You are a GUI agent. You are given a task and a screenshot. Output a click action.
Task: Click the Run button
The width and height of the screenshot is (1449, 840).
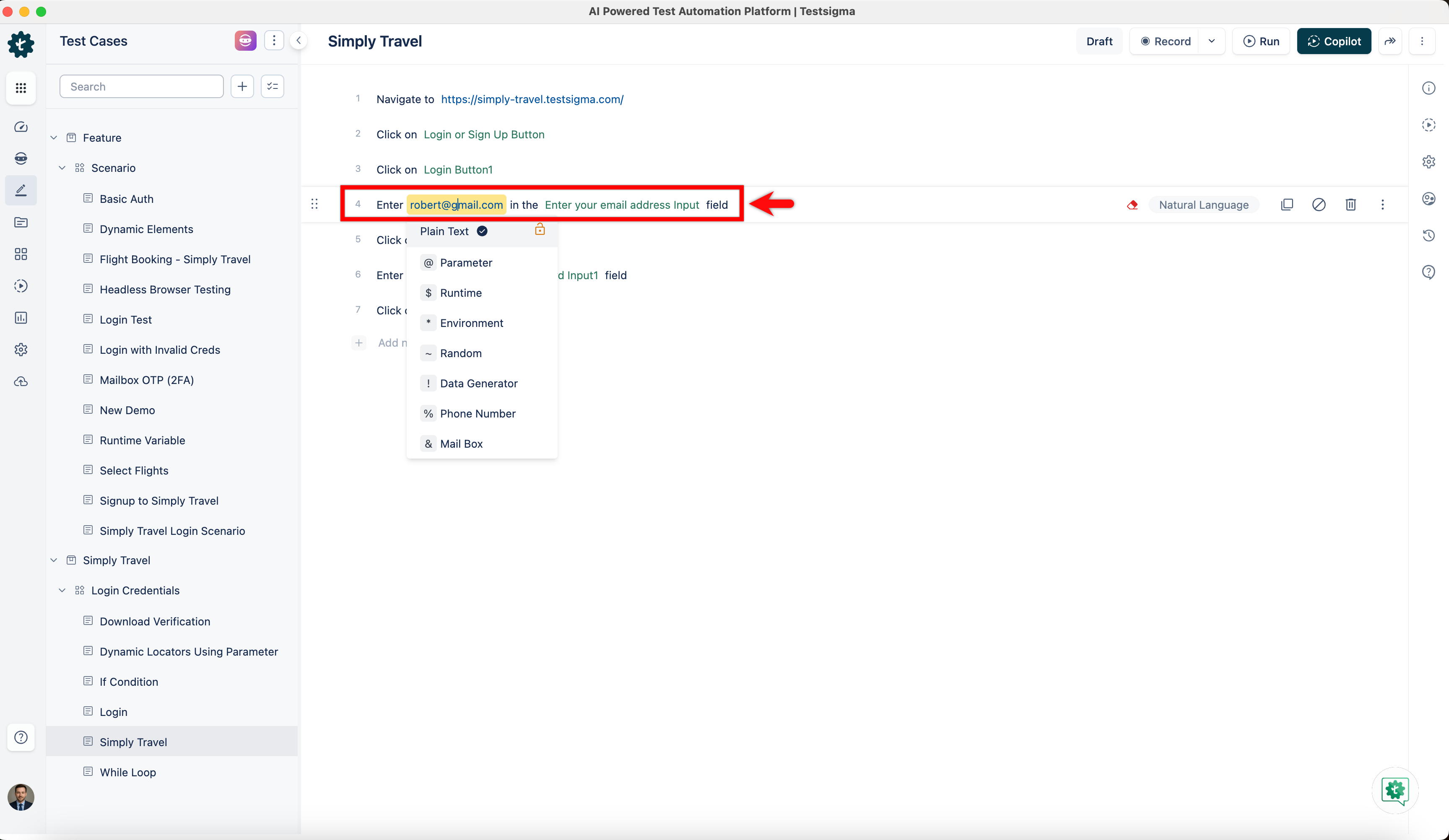coord(1261,41)
